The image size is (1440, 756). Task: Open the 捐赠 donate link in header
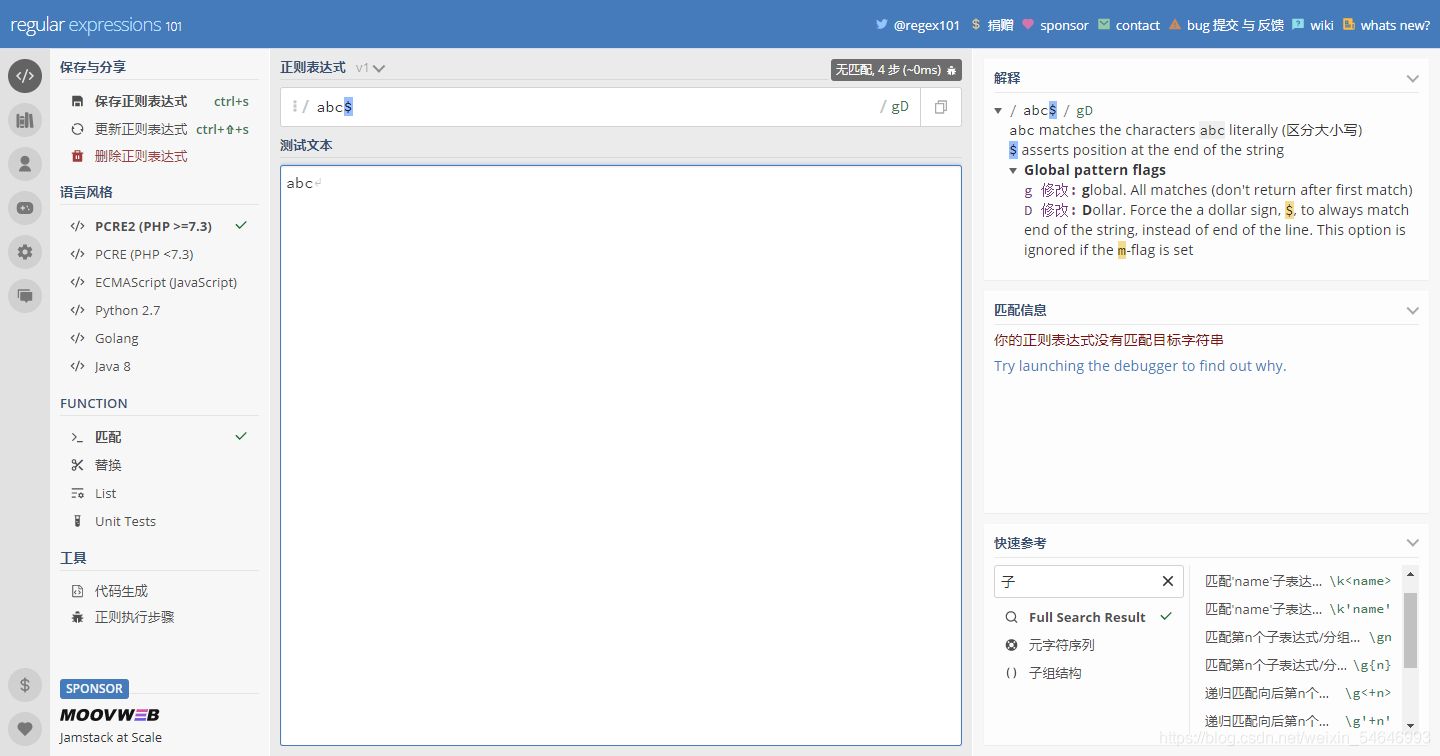pyautogui.click(x=992, y=25)
